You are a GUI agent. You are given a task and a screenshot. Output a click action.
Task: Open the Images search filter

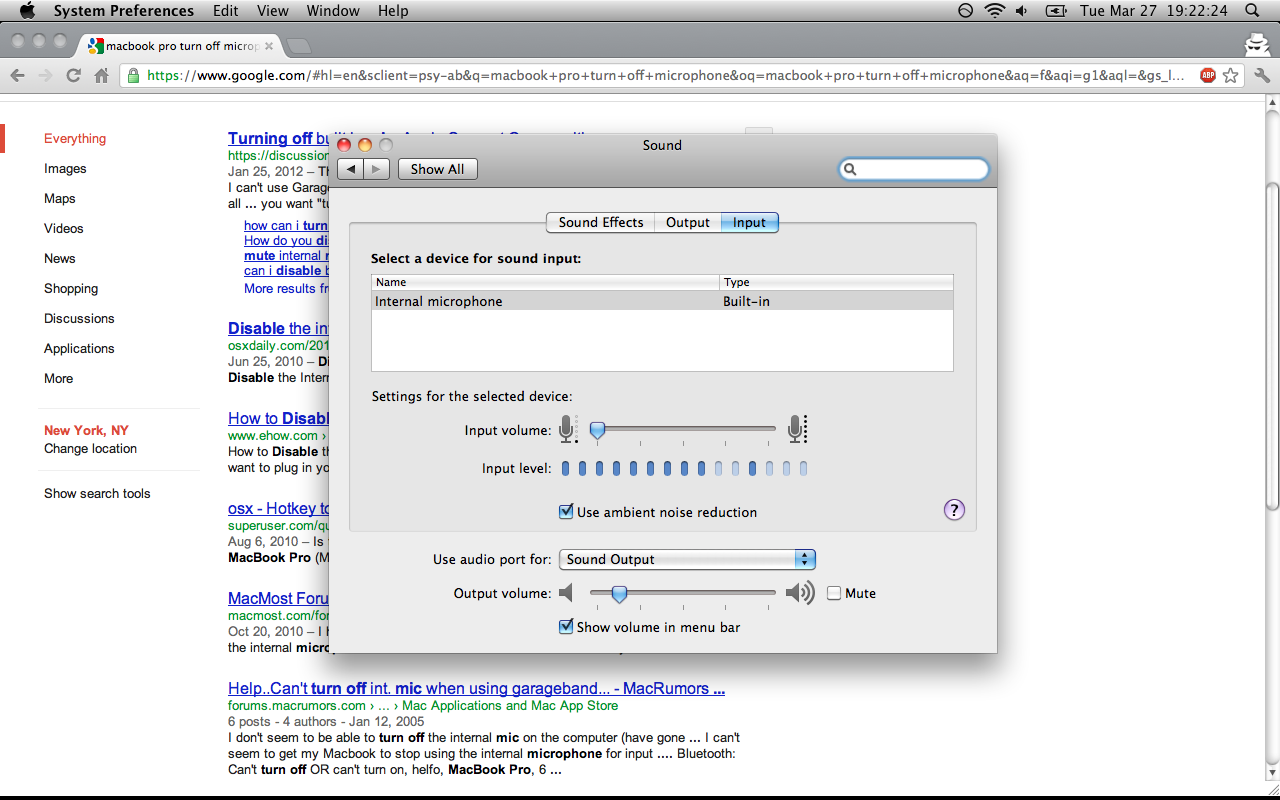click(65, 168)
